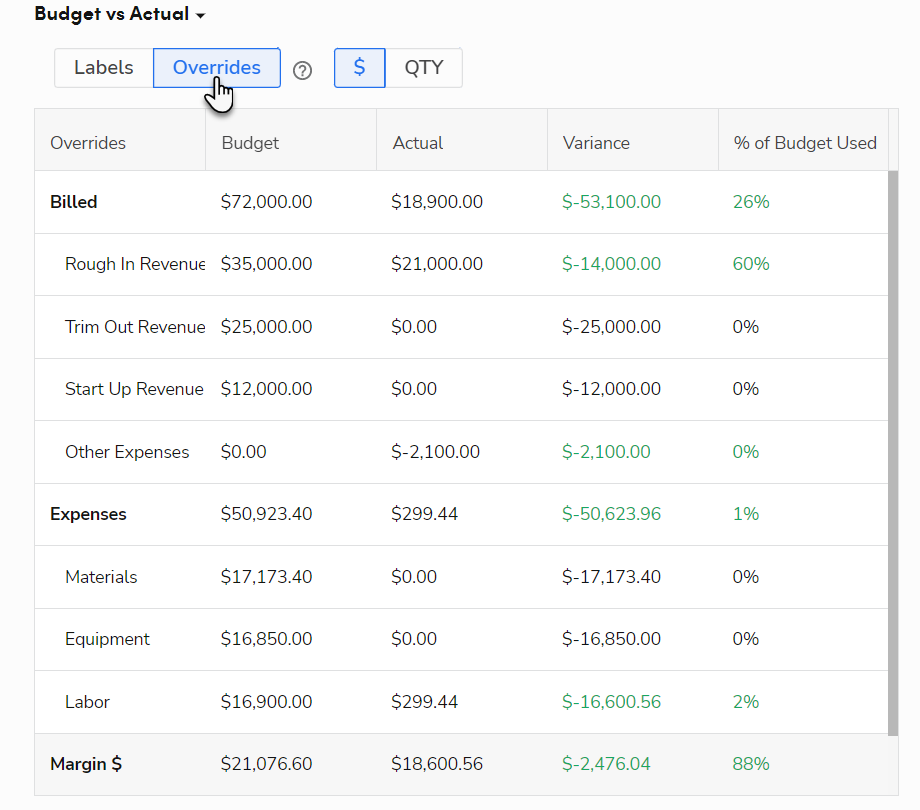Viewport: 920px width, 810px height.
Task: Click variance value $-12,000.00
Action: coord(611,389)
